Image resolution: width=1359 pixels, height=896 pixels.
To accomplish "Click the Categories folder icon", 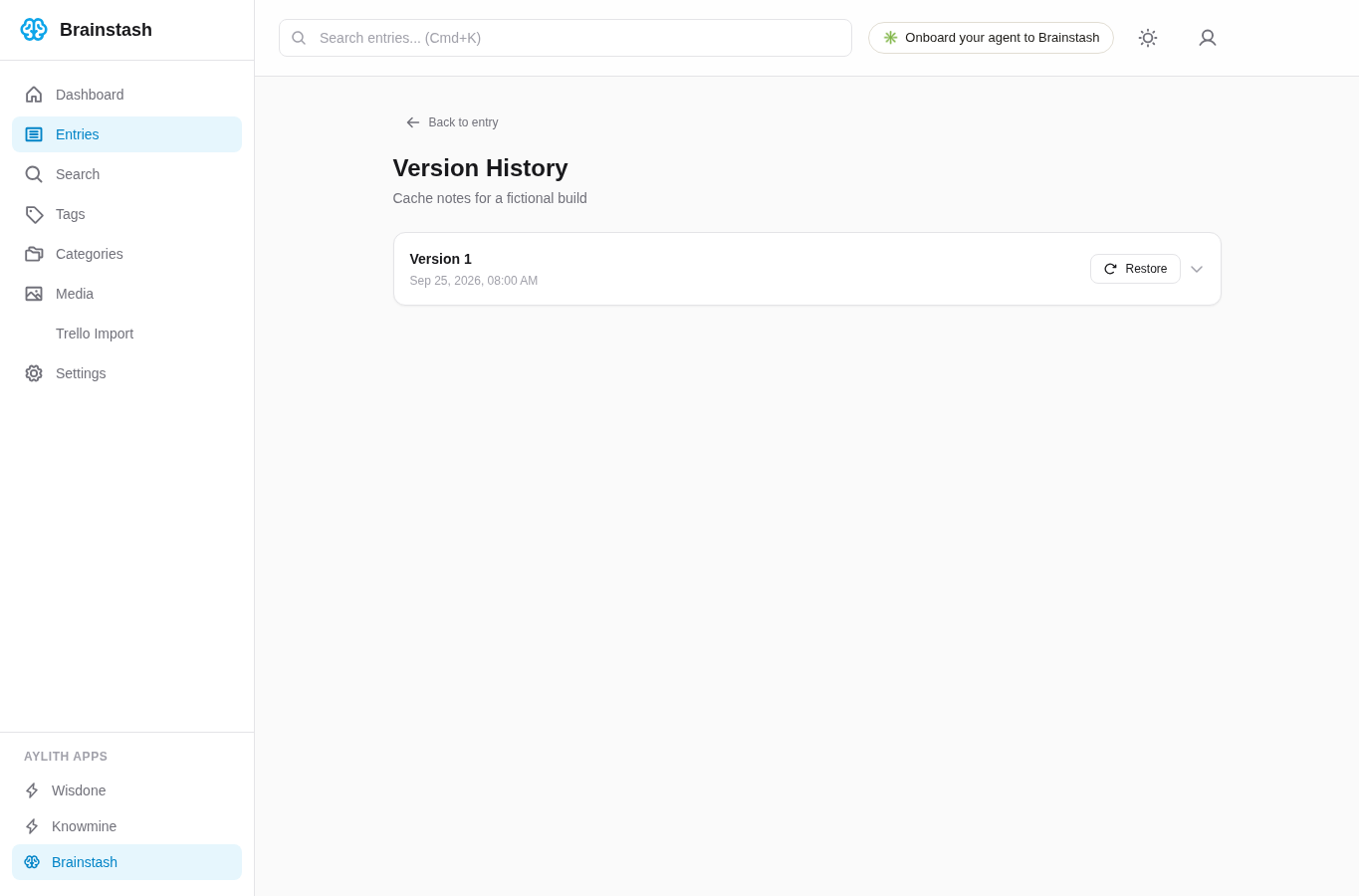I will 34,254.
